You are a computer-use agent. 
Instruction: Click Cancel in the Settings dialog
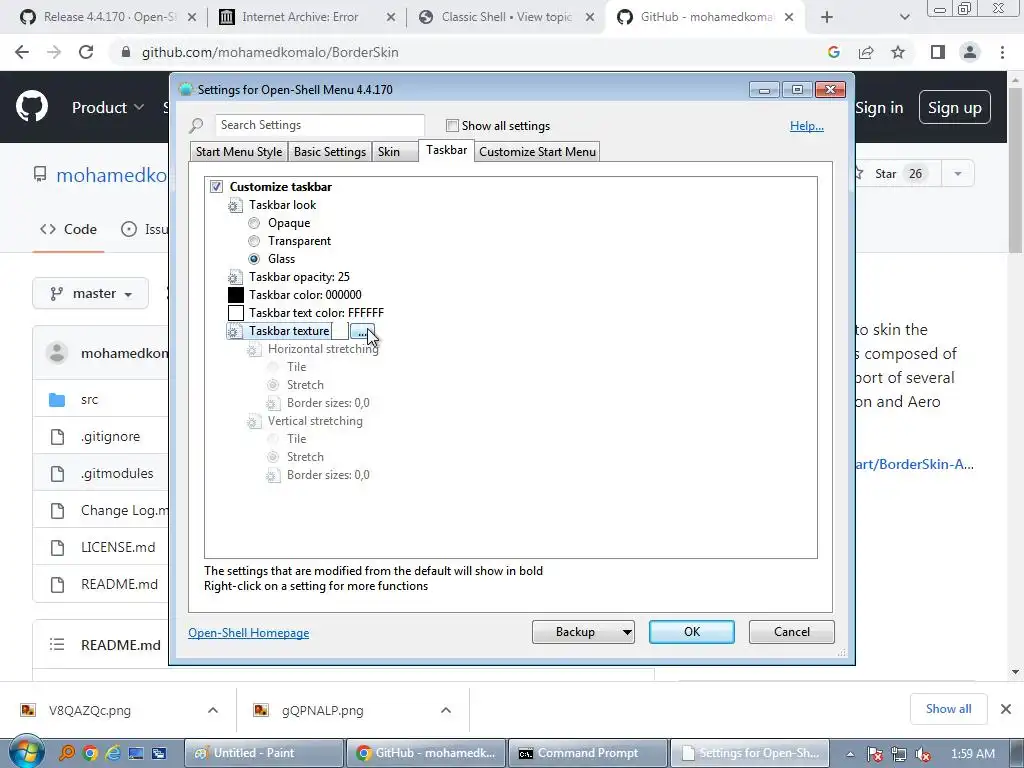point(792,632)
